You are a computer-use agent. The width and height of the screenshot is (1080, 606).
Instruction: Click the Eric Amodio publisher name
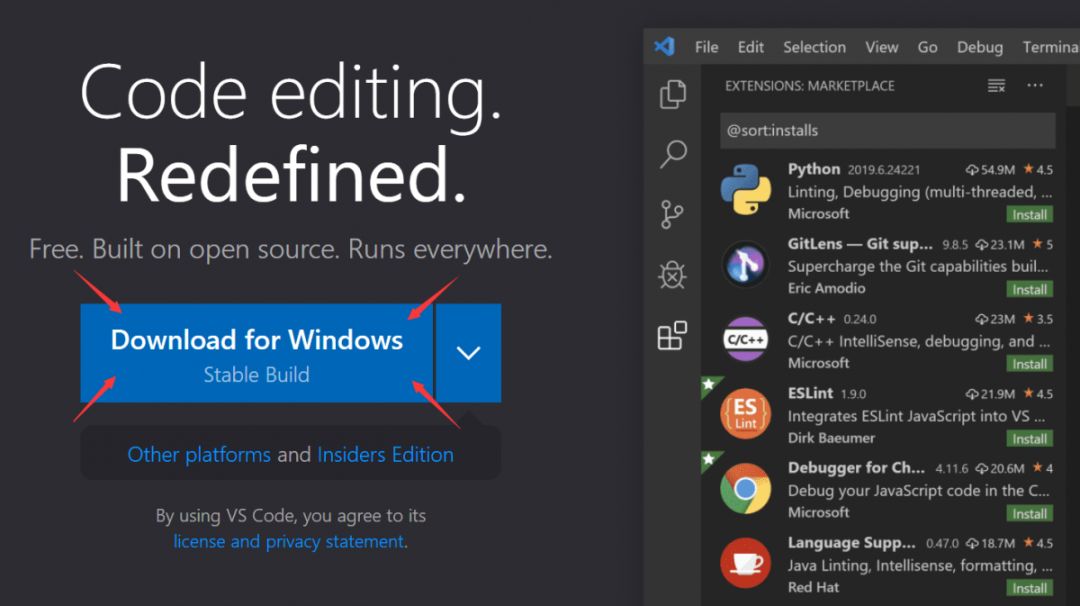827,288
